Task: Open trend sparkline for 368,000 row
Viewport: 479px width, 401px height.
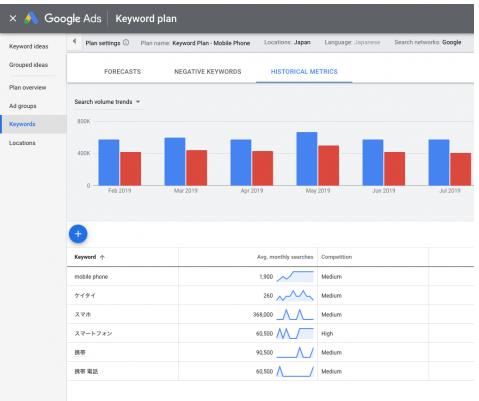Action: click(295, 314)
